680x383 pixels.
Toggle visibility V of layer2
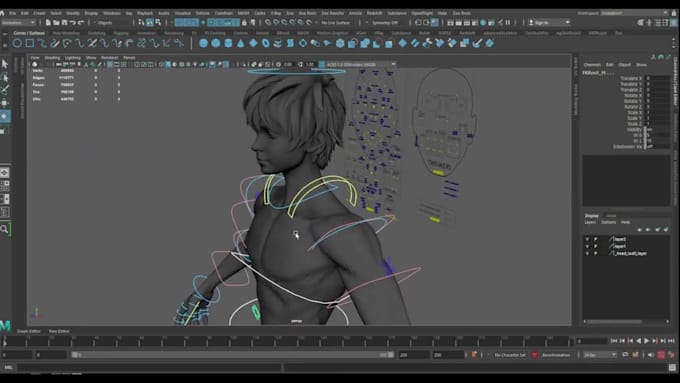tap(587, 239)
